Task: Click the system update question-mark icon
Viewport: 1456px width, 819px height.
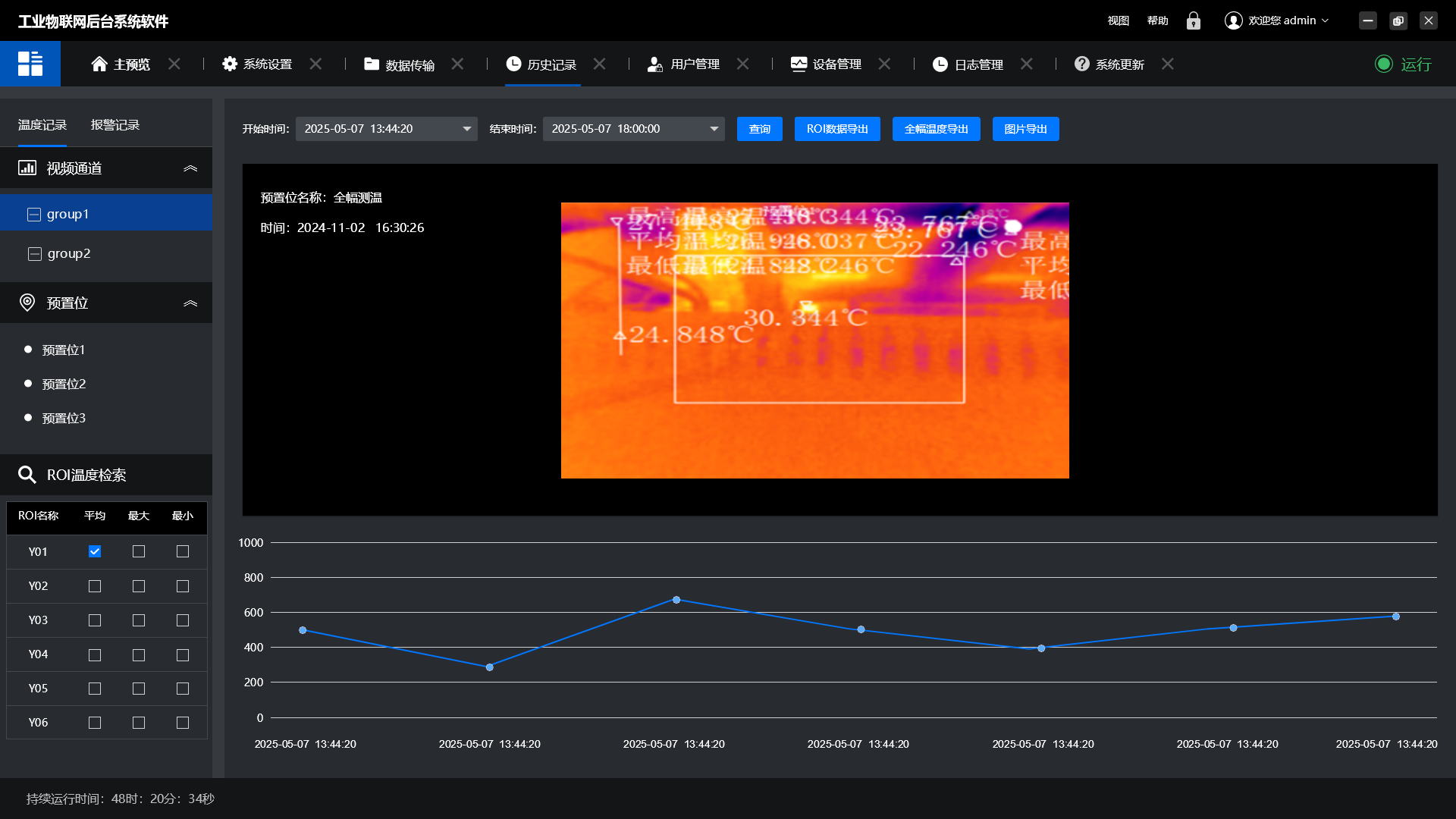Action: pos(1082,64)
